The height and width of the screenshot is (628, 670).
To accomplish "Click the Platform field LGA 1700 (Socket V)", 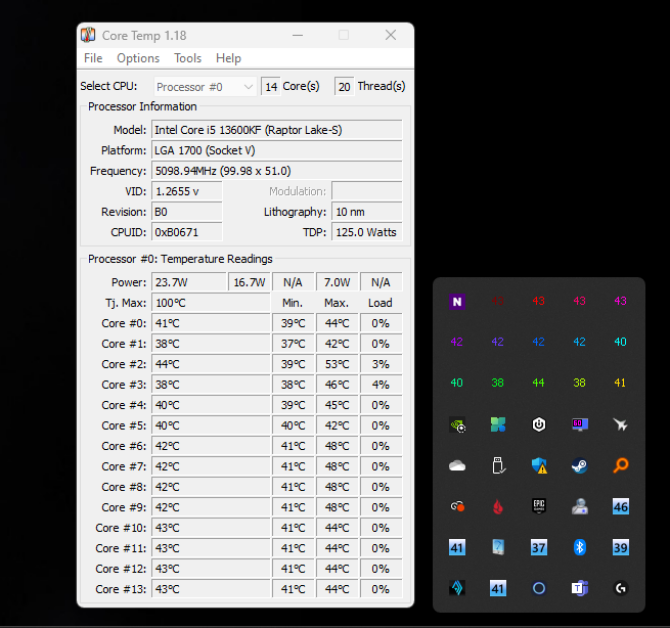I will pos(276,150).
